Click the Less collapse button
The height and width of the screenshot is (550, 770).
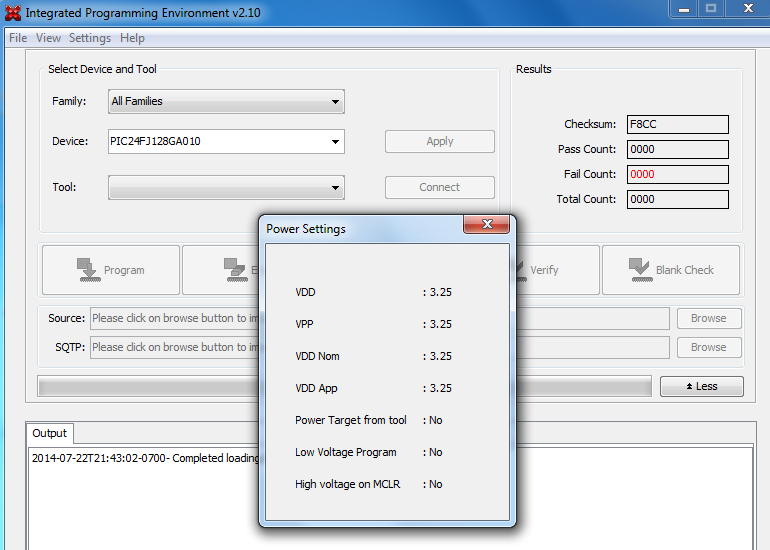tap(702, 386)
